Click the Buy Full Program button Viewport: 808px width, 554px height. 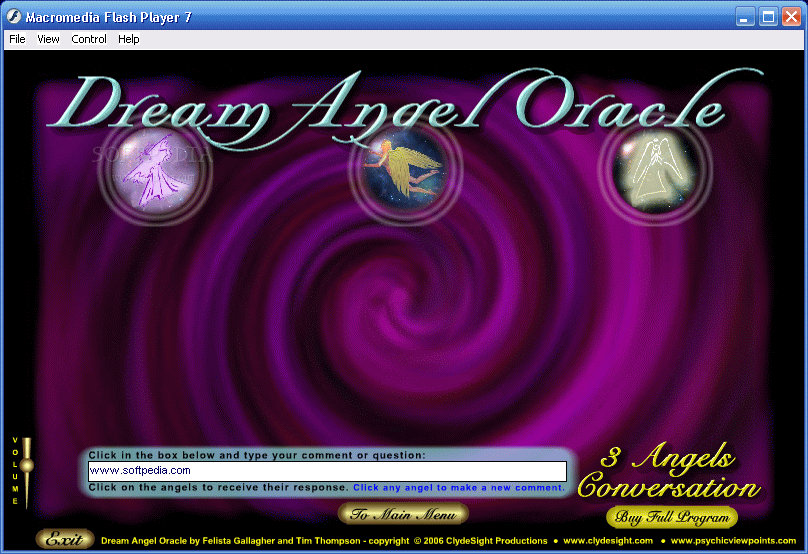tap(672, 517)
